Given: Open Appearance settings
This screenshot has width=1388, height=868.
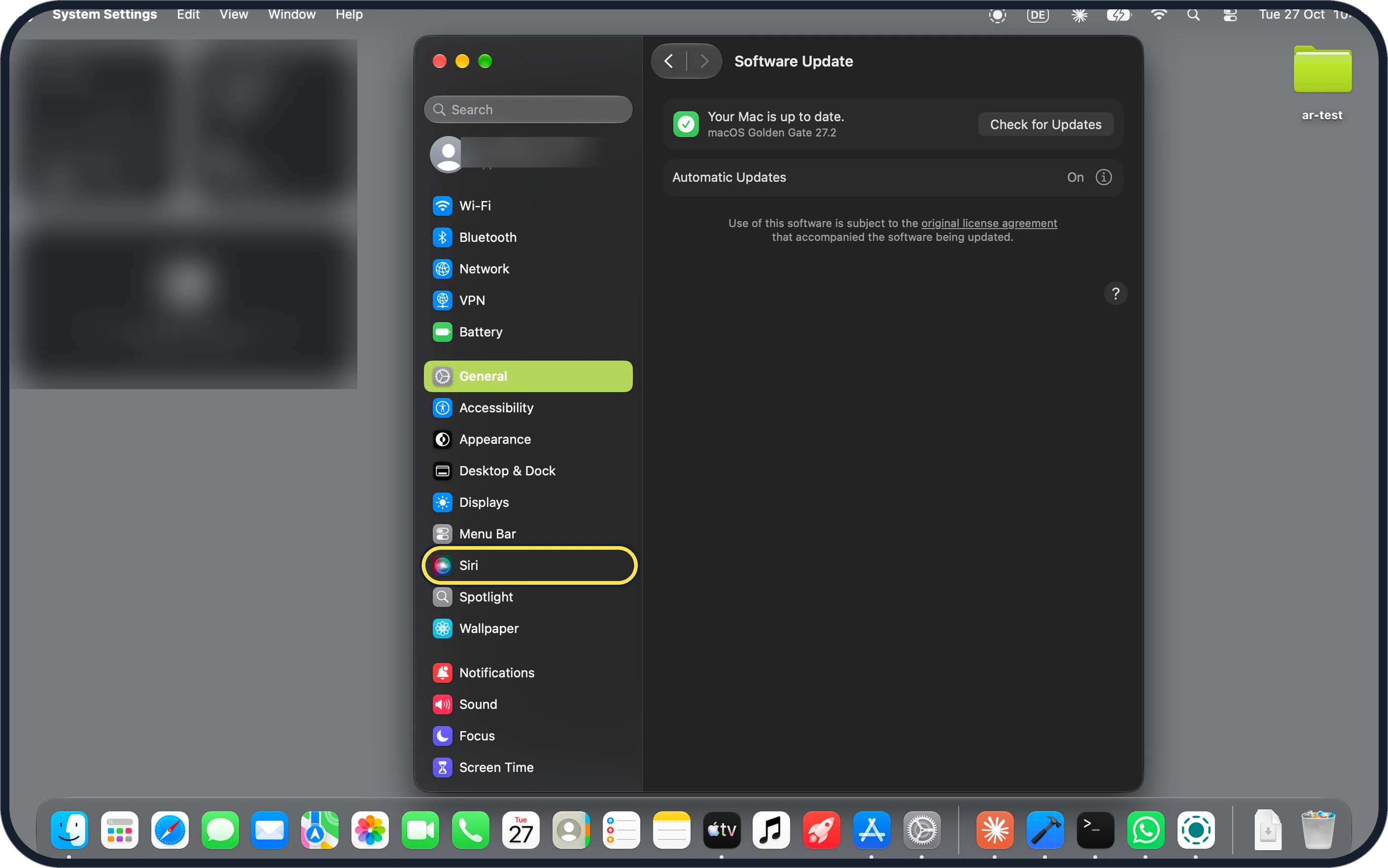Looking at the screenshot, I should point(528,439).
